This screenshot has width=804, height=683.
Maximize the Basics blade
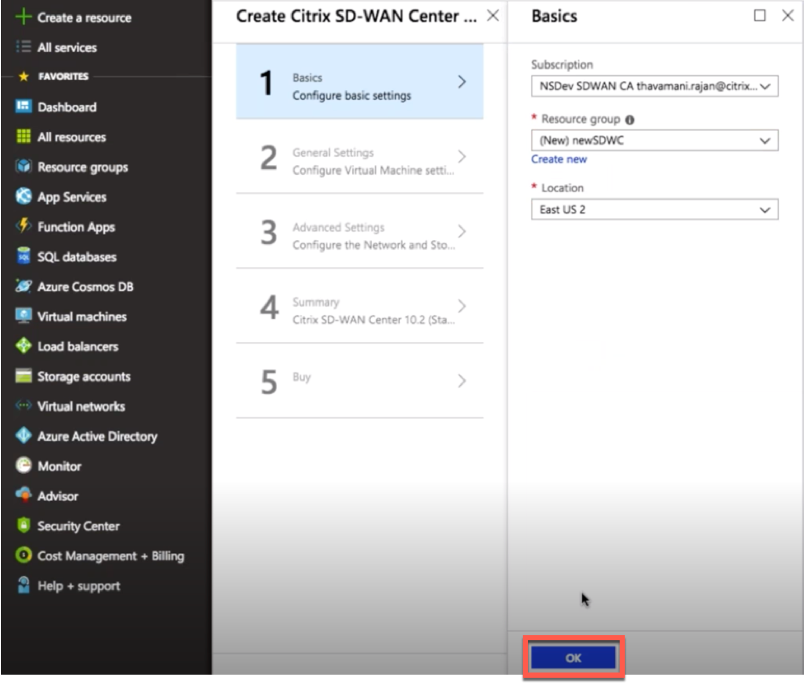[x=760, y=16]
